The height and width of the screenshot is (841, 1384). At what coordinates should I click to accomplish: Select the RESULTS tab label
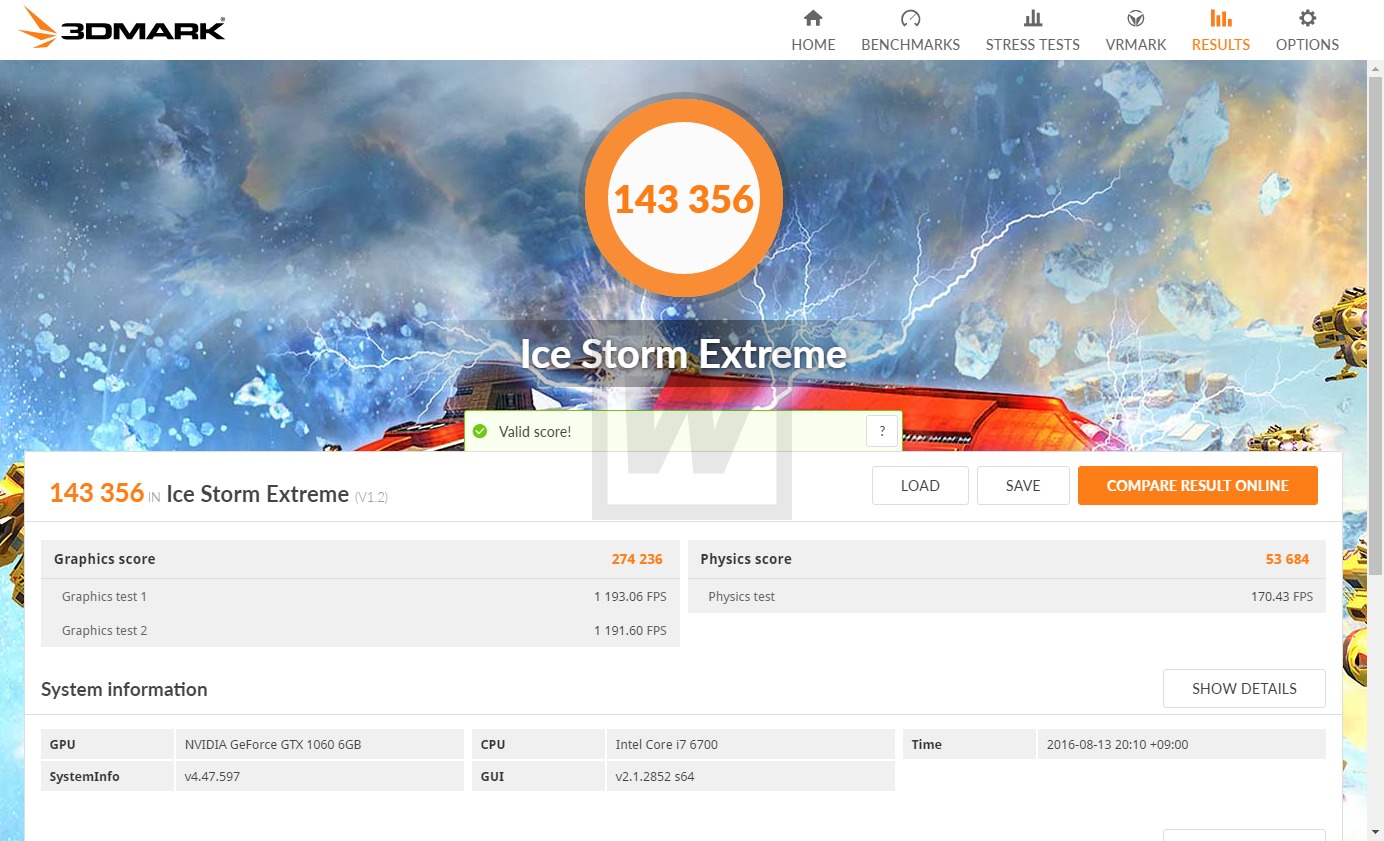click(x=1221, y=45)
